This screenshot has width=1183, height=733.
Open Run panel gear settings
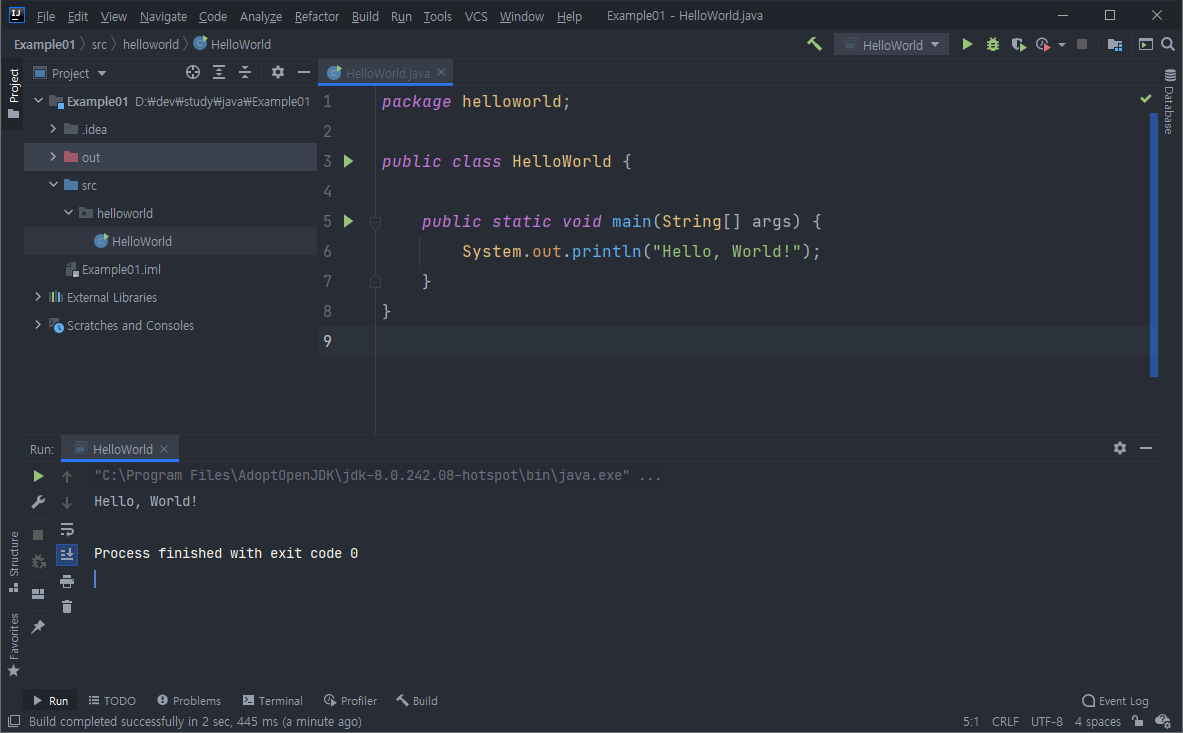(1120, 448)
